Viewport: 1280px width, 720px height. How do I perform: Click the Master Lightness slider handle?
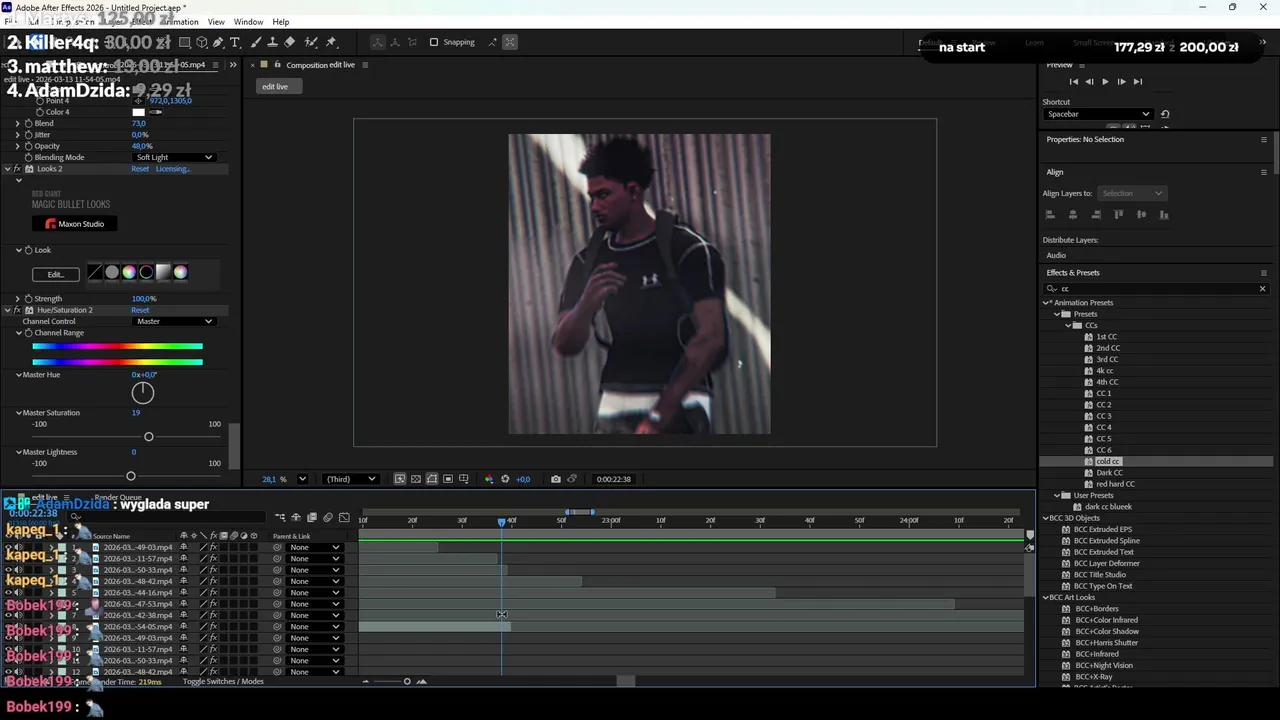(130, 476)
